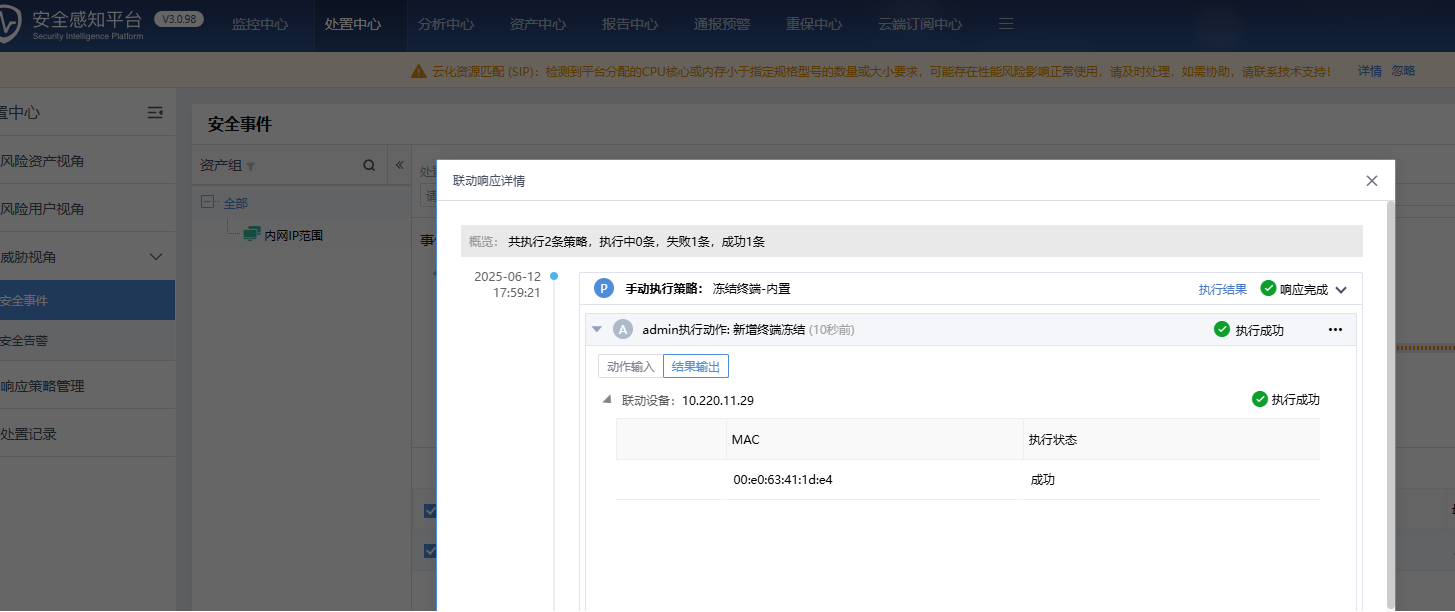Screen dimensions: 1455x612
Task: Switch to the 结果输出 tab
Action: 696,366
